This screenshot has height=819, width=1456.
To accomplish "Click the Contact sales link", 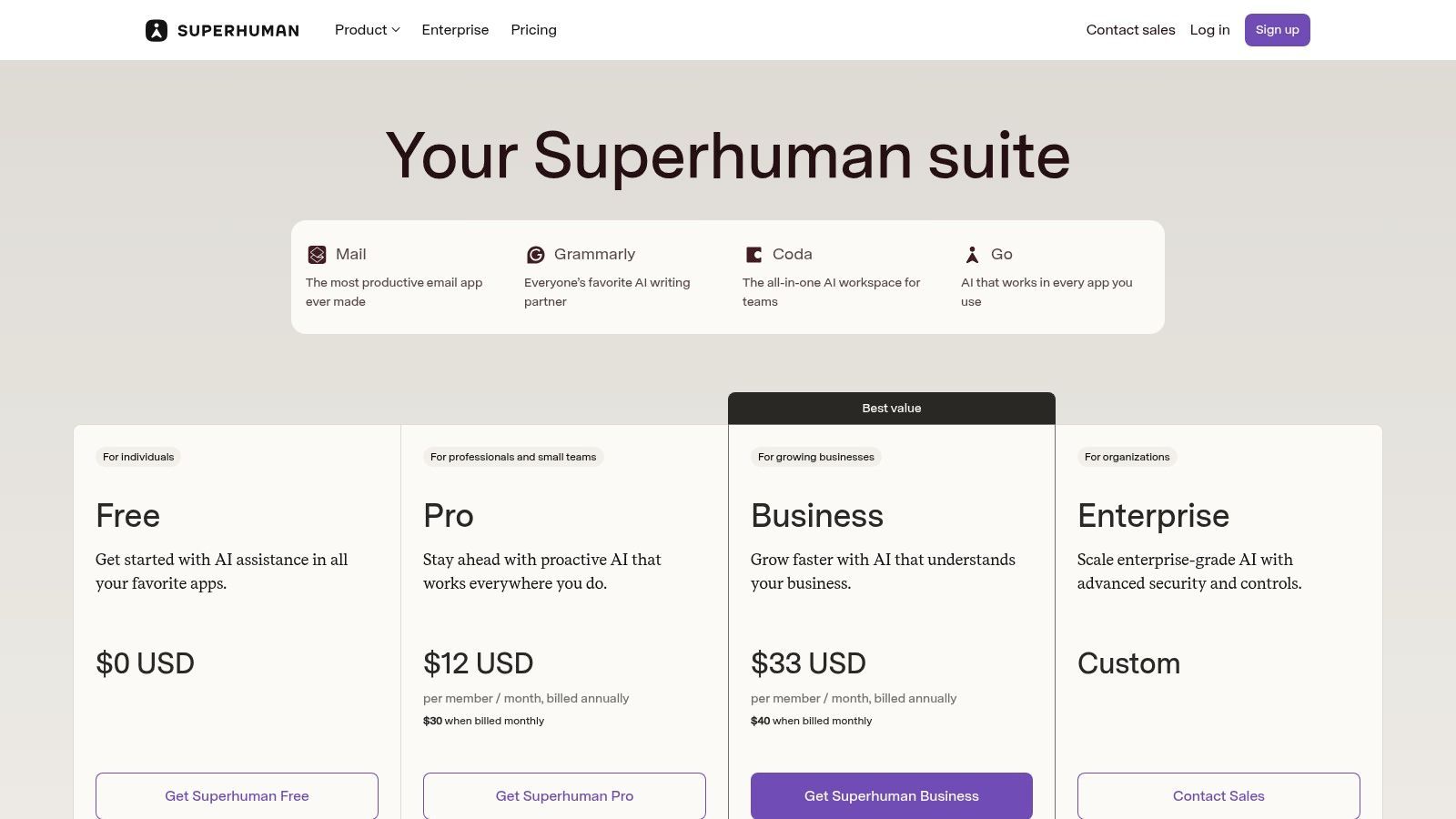I will pos(1130,29).
